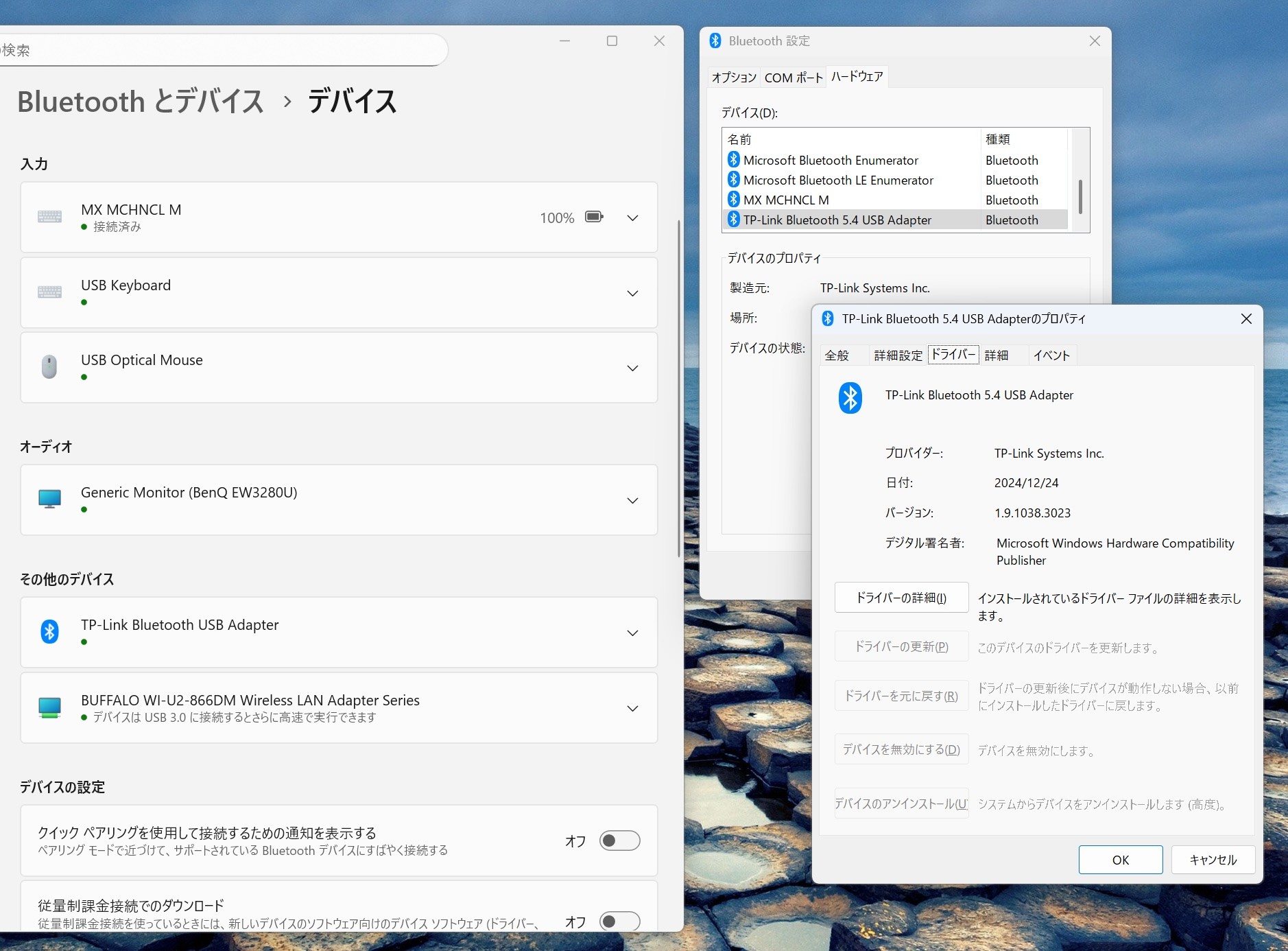Click the driver version 1.9.1038.3023
This screenshot has width=1288, height=951.
coord(1032,513)
